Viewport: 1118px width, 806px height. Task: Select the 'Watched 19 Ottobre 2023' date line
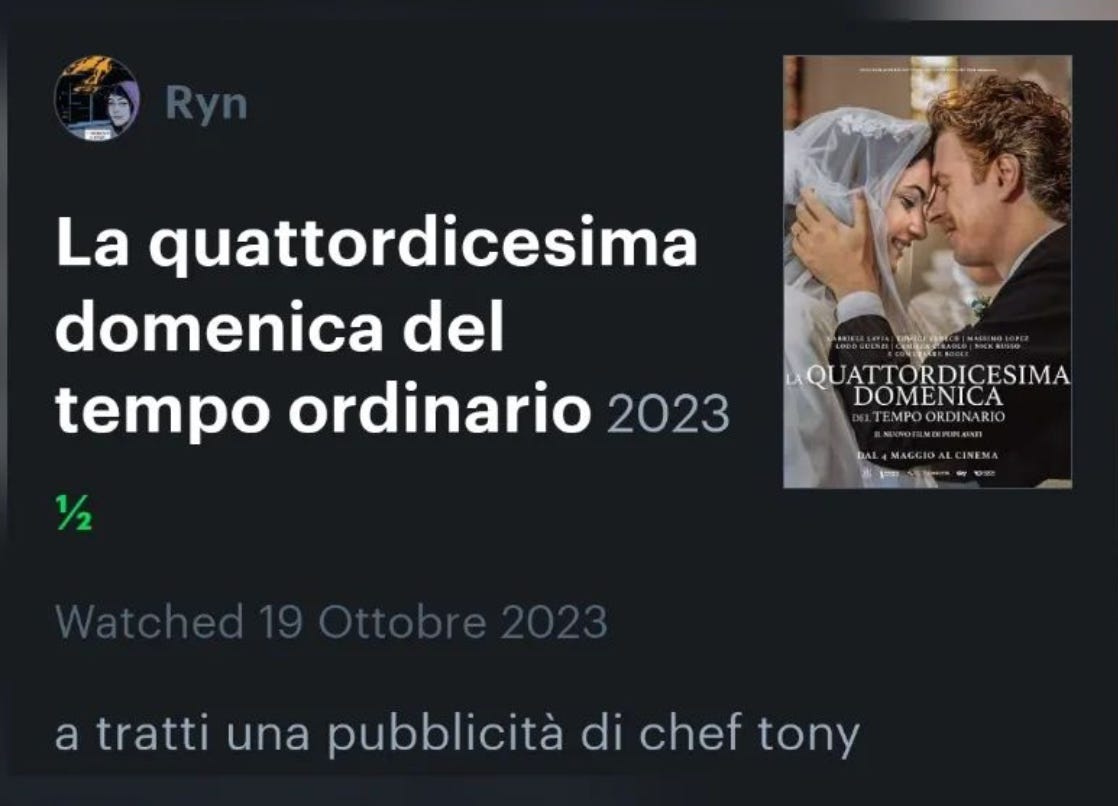[x=332, y=623]
